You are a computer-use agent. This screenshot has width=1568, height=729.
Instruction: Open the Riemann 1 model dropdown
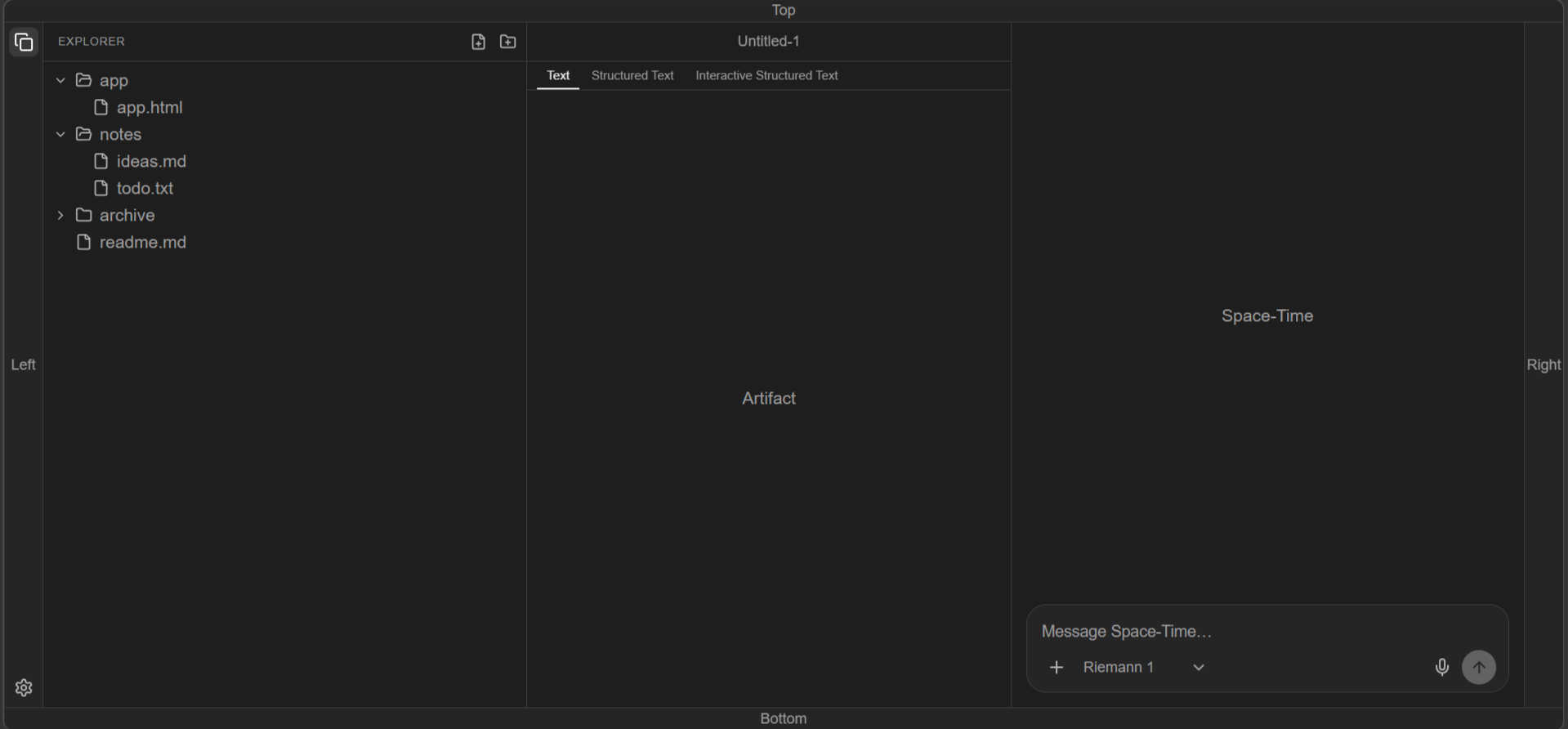1143,667
